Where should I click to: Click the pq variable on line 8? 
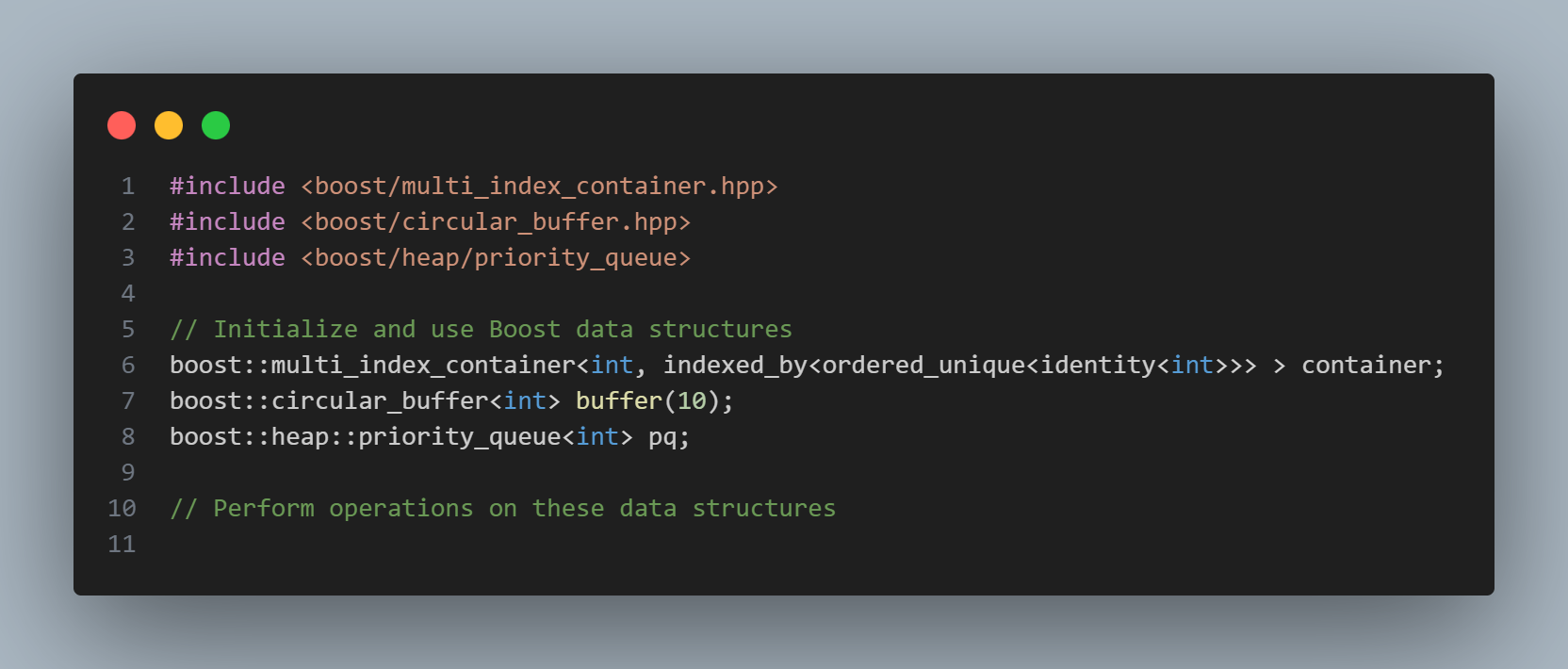point(662,437)
